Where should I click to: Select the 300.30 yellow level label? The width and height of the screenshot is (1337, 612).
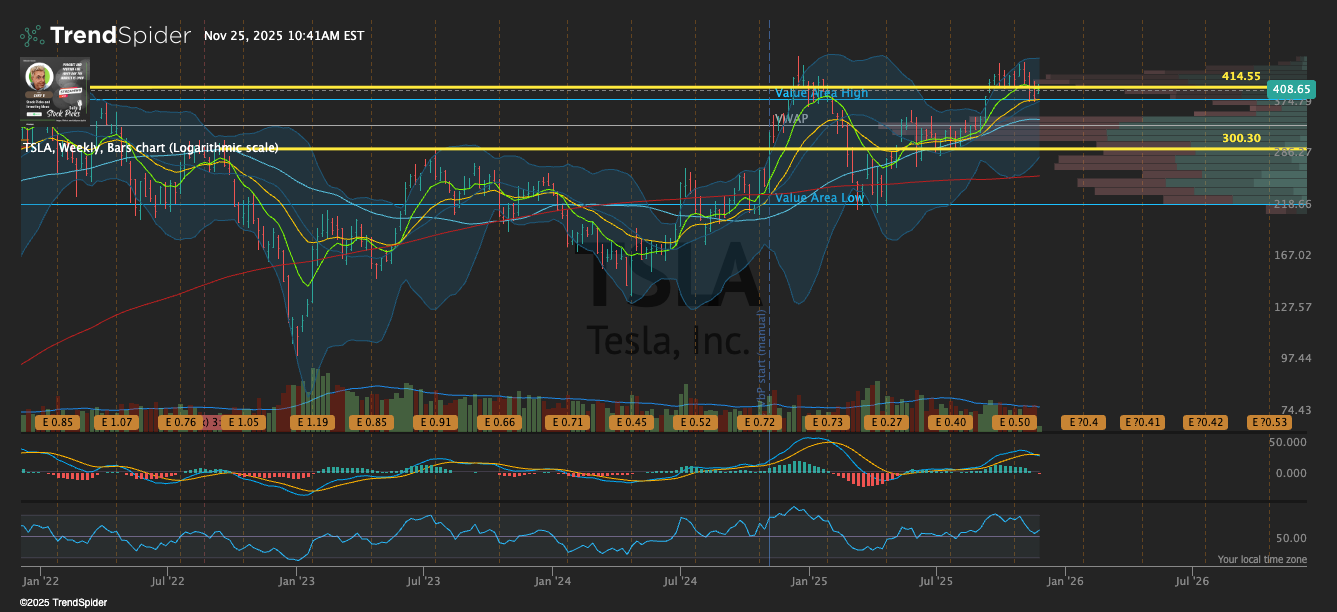pyautogui.click(x=1241, y=138)
